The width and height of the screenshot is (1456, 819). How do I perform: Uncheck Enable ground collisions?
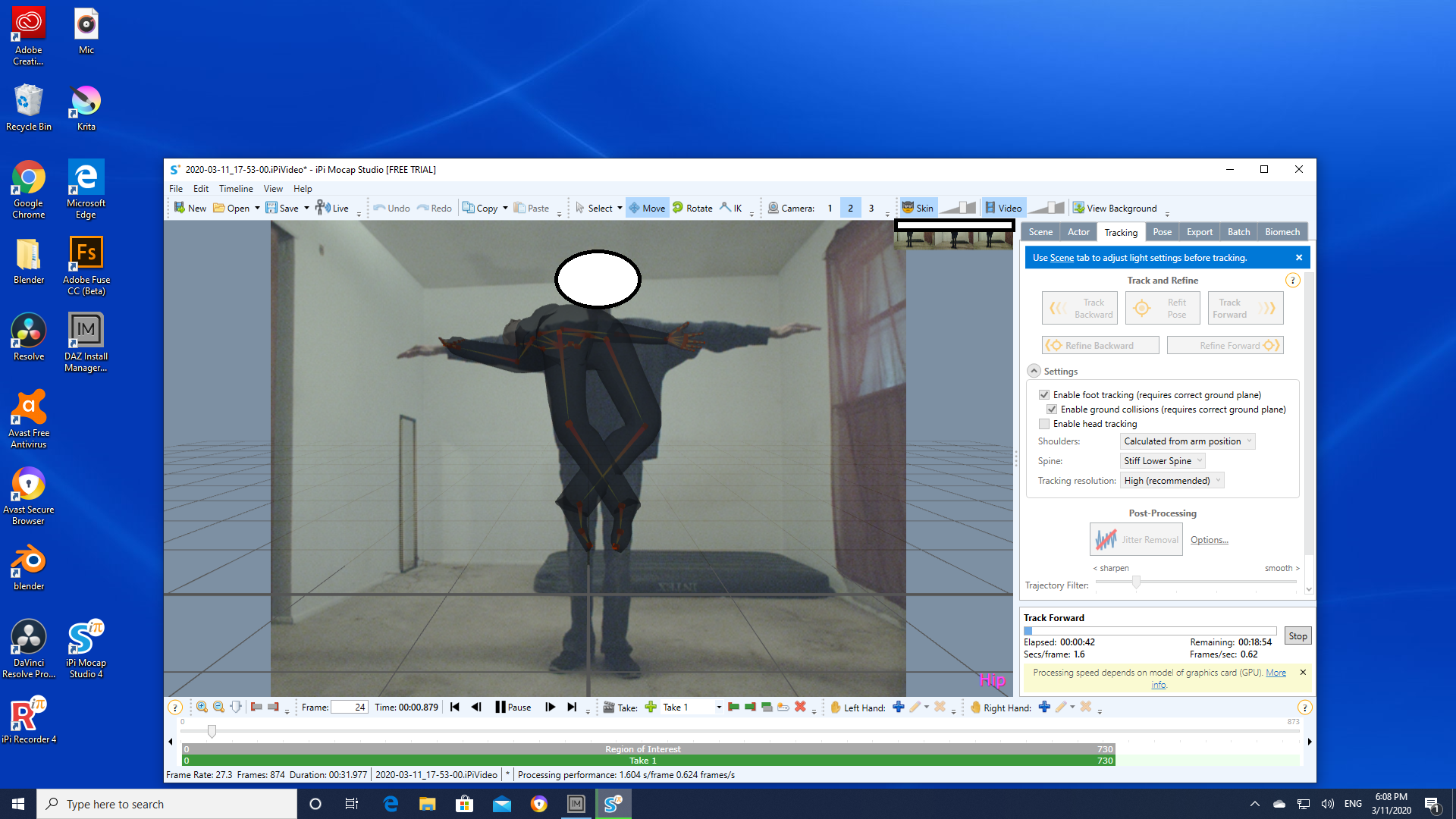click(x=1052, y=409)
